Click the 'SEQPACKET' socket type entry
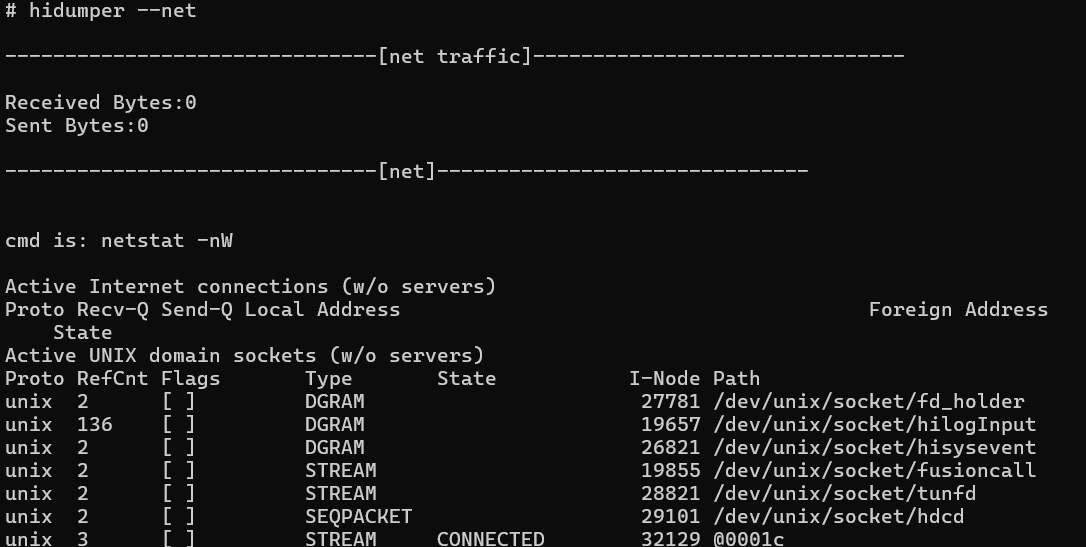The width and height of the screenshot is (1086, 547). click(x=358, y=517)
